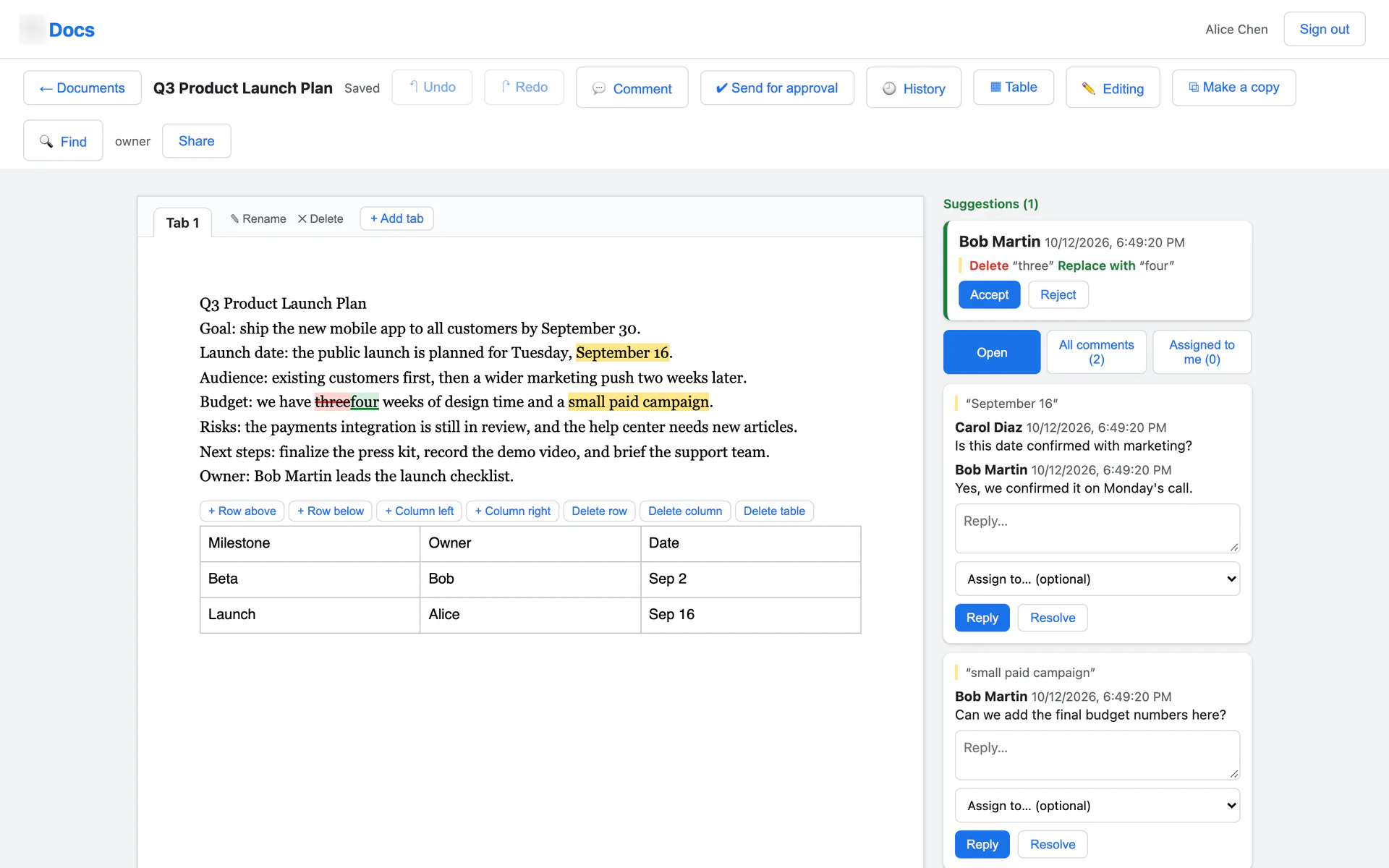This screenshot has height=868, width=1389.
Task: Click the table cell "Launch"
Action: tap(310, 615)
